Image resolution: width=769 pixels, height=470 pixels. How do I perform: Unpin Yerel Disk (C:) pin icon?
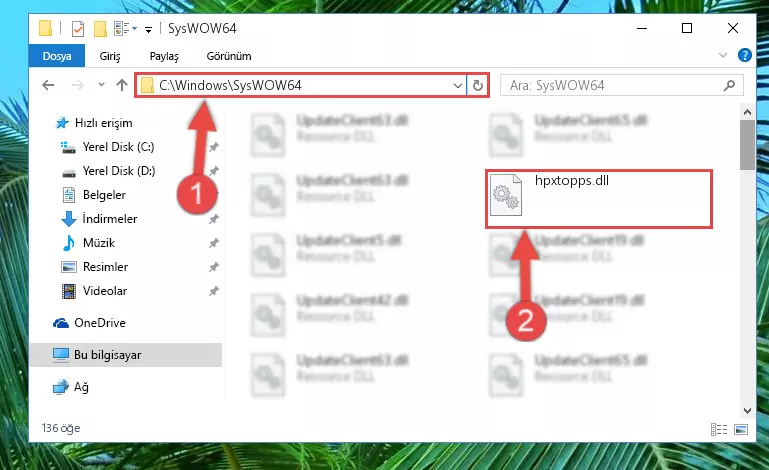coord(213,147)
